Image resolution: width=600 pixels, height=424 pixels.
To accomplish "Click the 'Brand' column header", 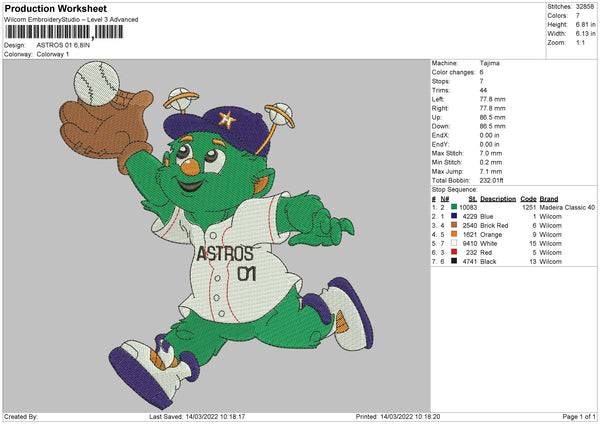I will 549,199.
